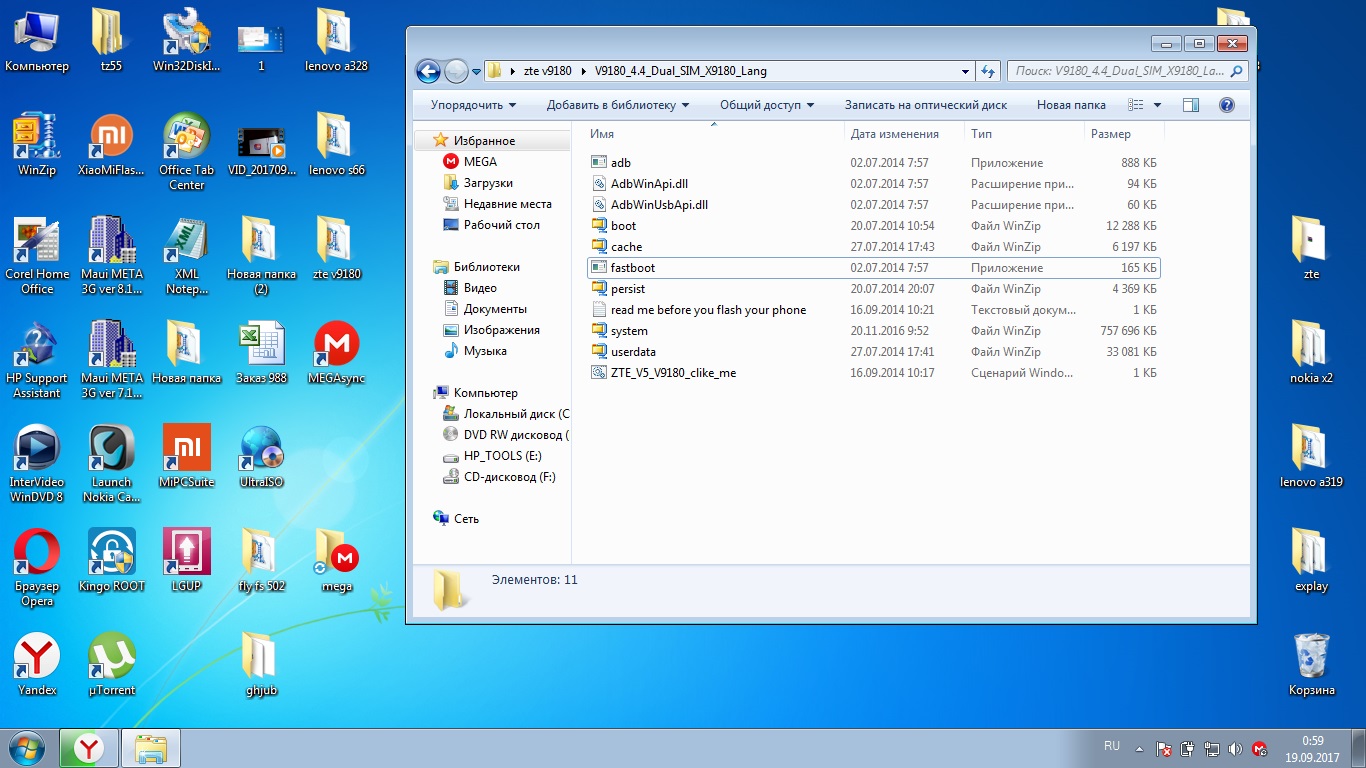Select the ZTE_V5_V9180_clike_me script file
Viewport: 1366px width, 768px height.
click(672, 373)
